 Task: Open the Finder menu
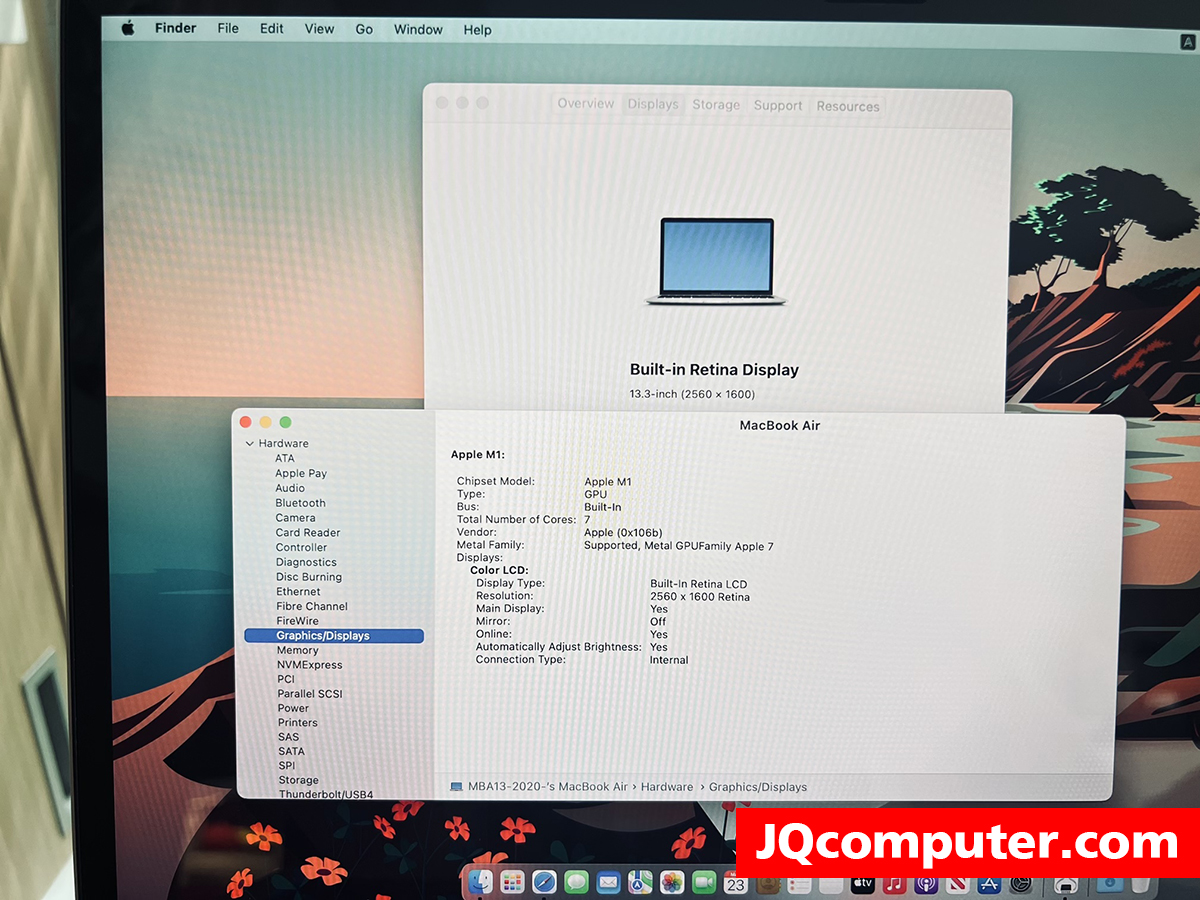[x=176, y=29]
